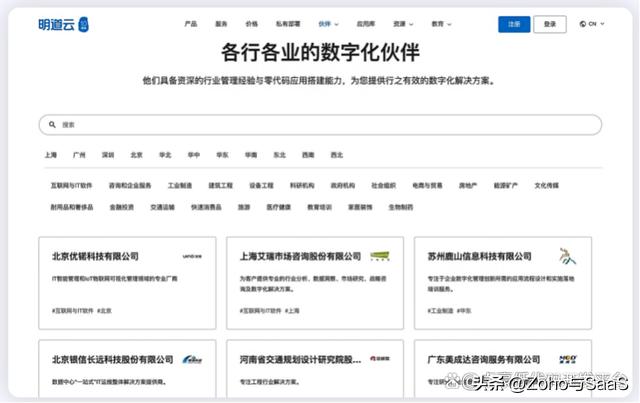Filter by 家居装饰 industry
The height and width of the screenshot is (403, 640).
pyautogui.click(x=360, y=207)
